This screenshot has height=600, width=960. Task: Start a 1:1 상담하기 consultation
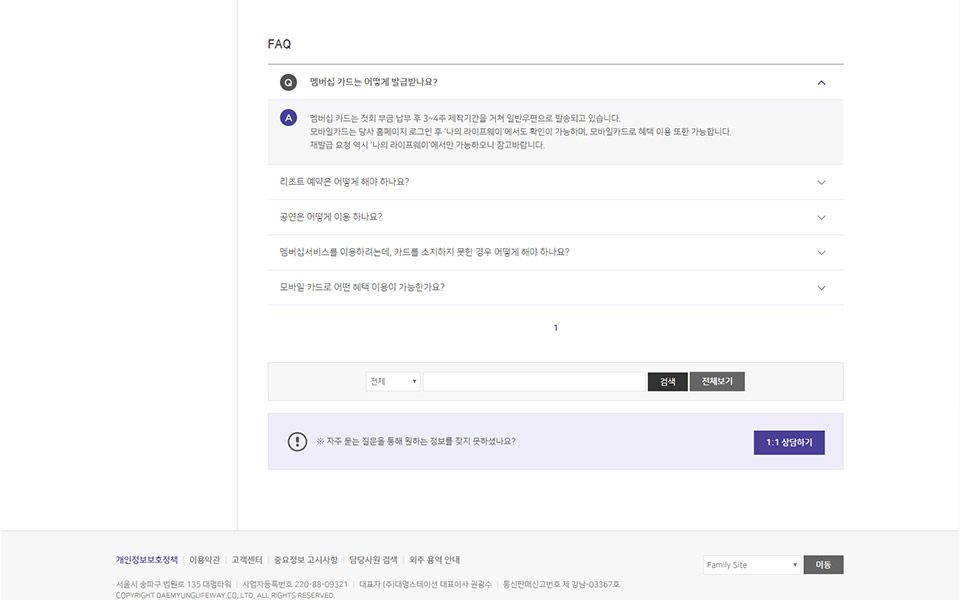pyautogui.click(x=789, y=442)
